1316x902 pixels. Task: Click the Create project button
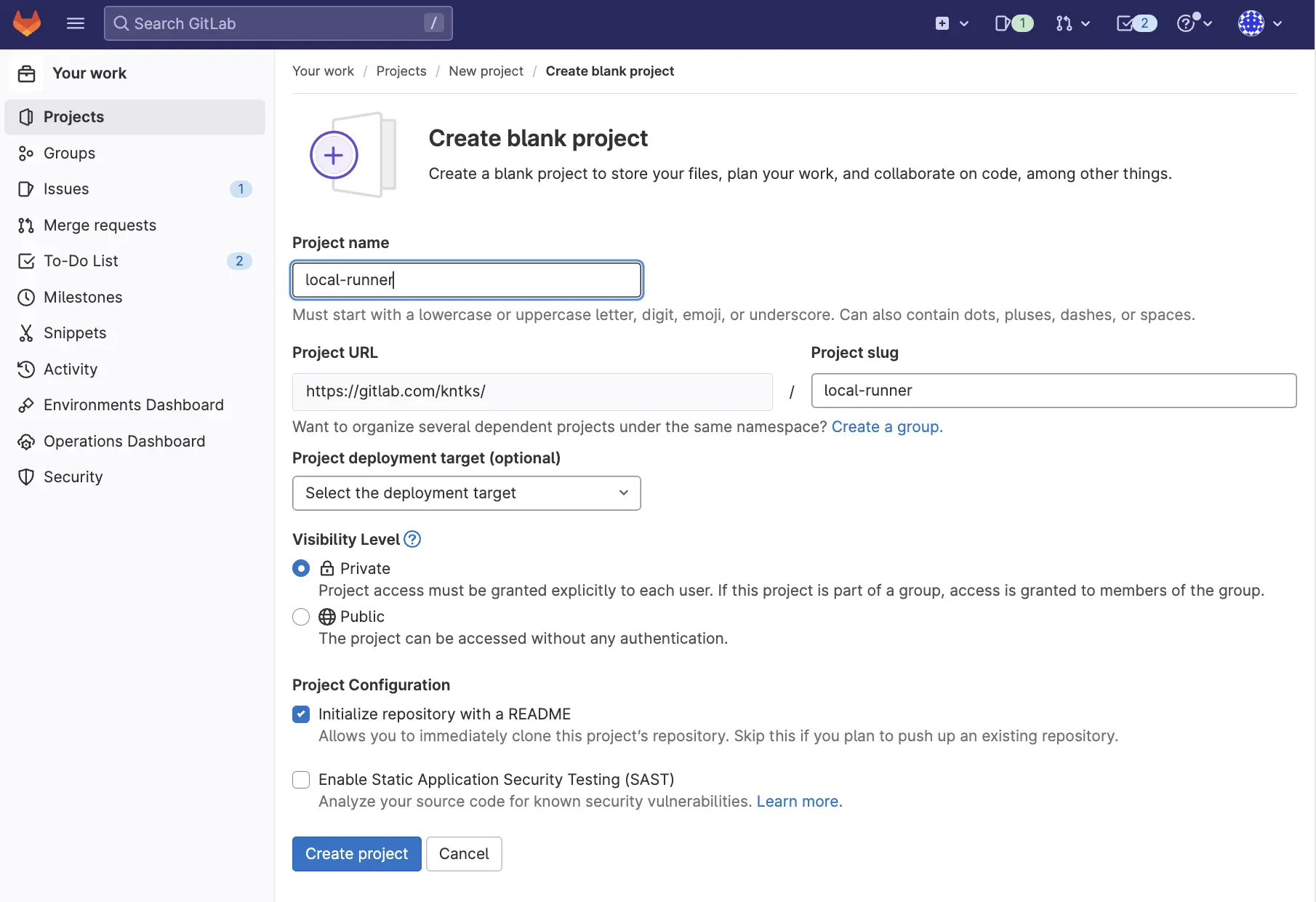(356, 854)
